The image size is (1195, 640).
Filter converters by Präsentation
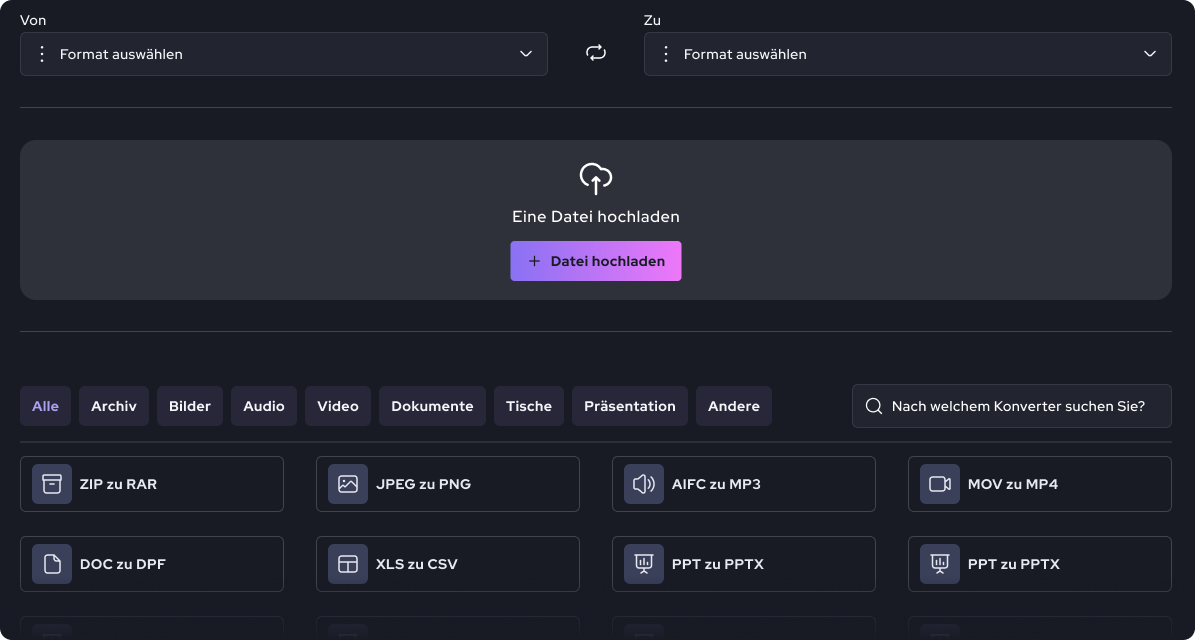(x=630, y=406)
